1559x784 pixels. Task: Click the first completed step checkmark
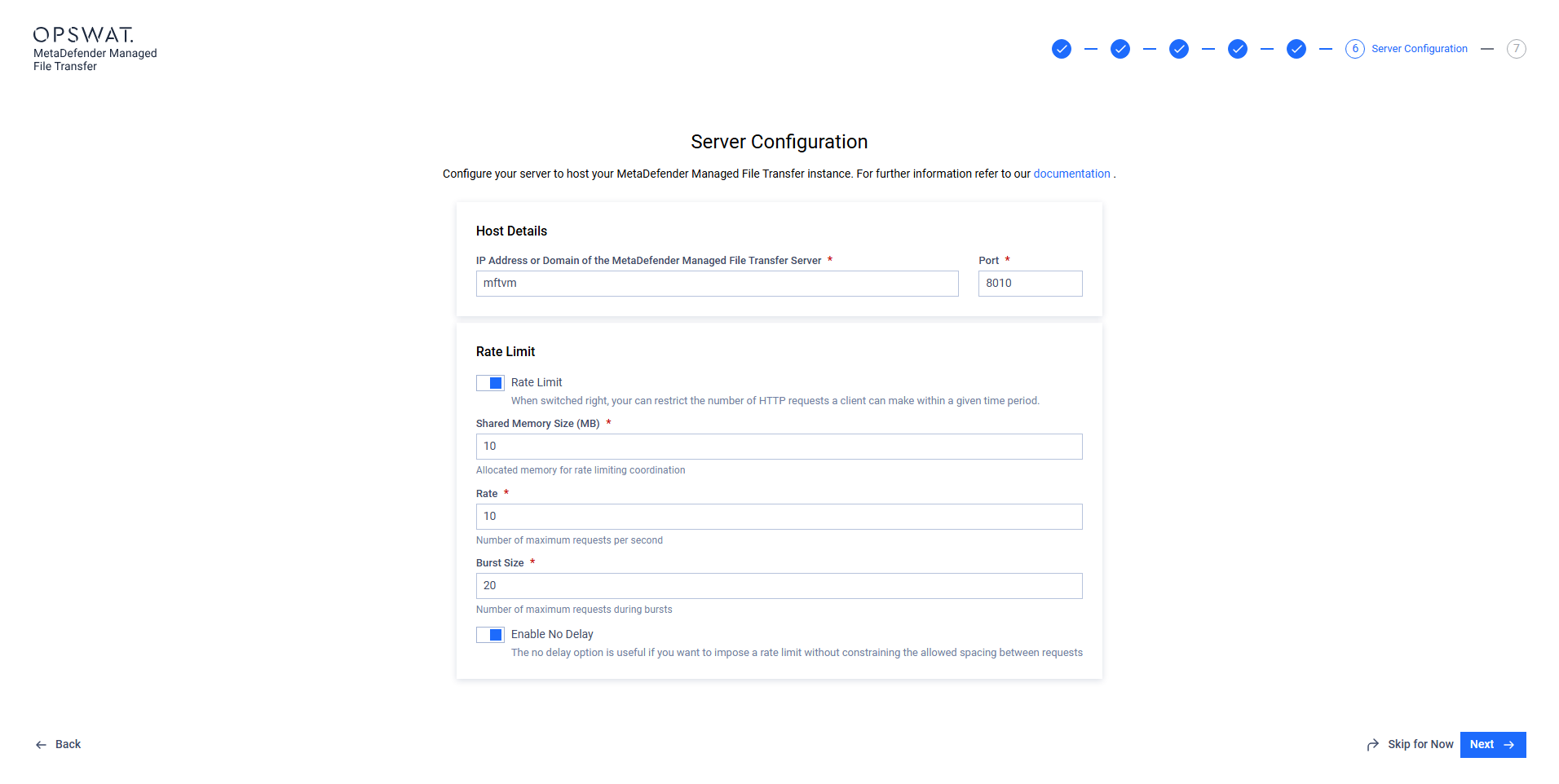click(1061, 49)
